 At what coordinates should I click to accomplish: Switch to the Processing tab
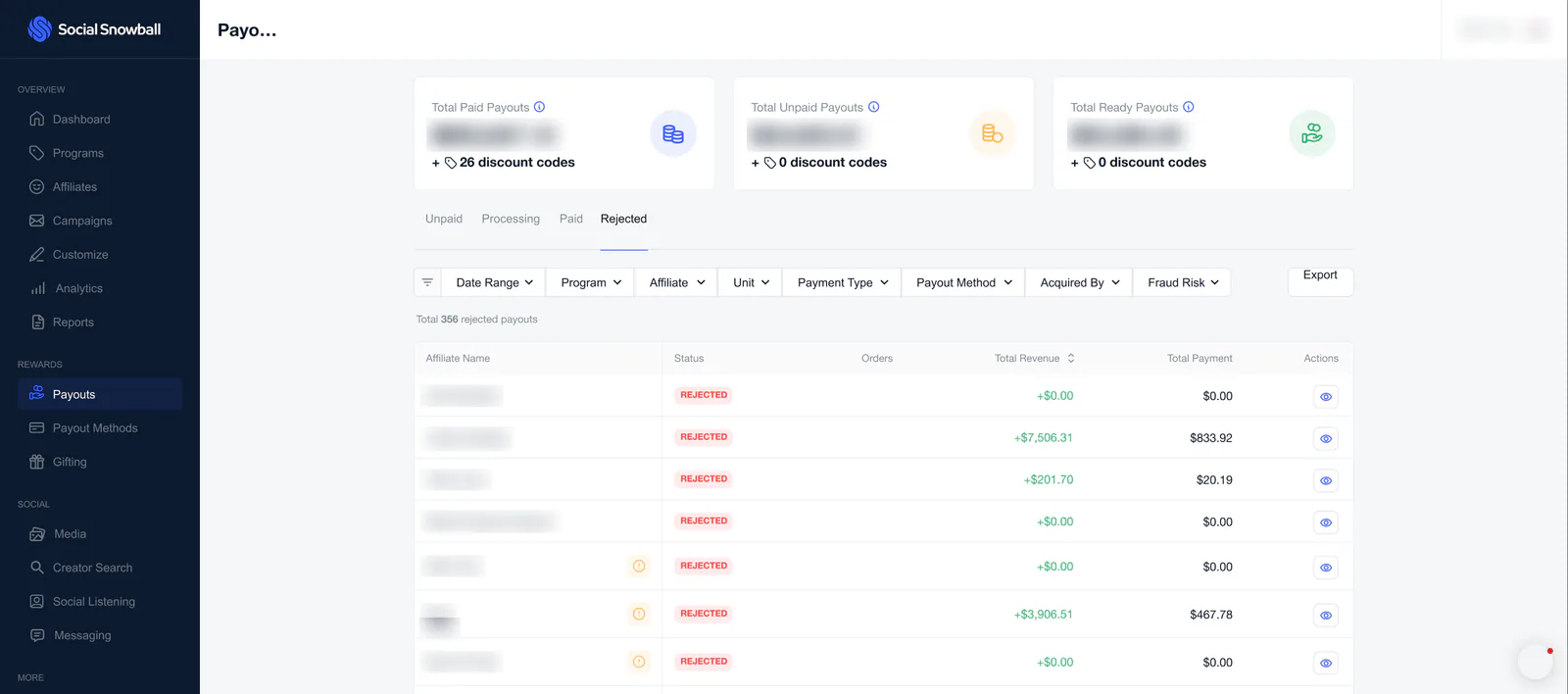[x=511, y=219]
